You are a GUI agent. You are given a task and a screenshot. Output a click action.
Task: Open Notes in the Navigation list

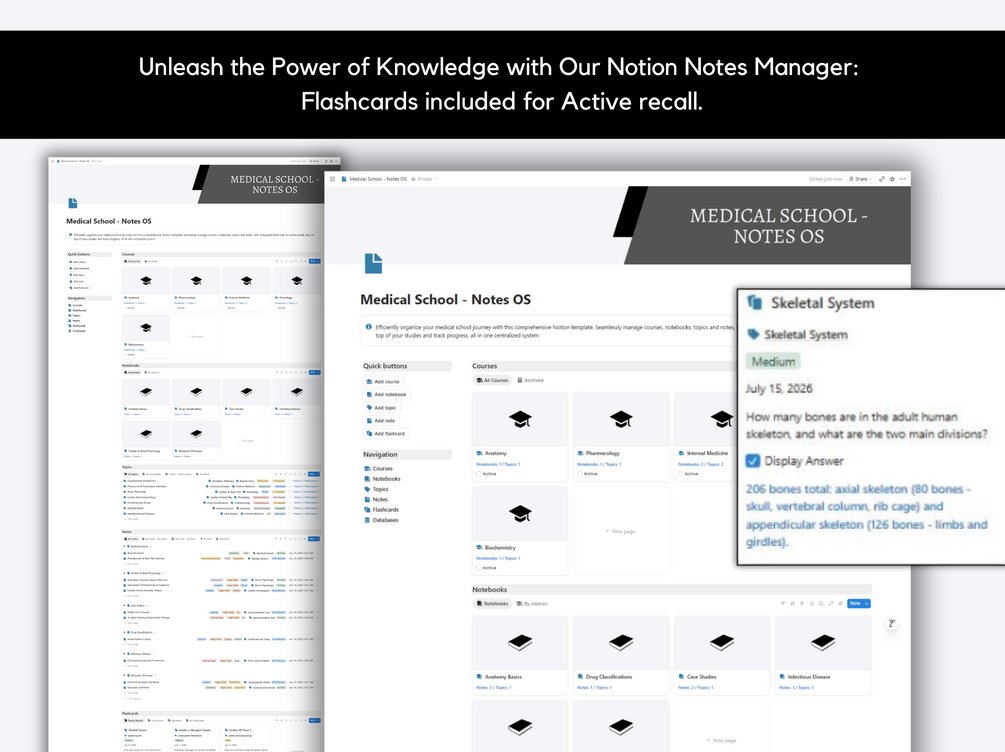pyautogui.click(x=376, y=499)
